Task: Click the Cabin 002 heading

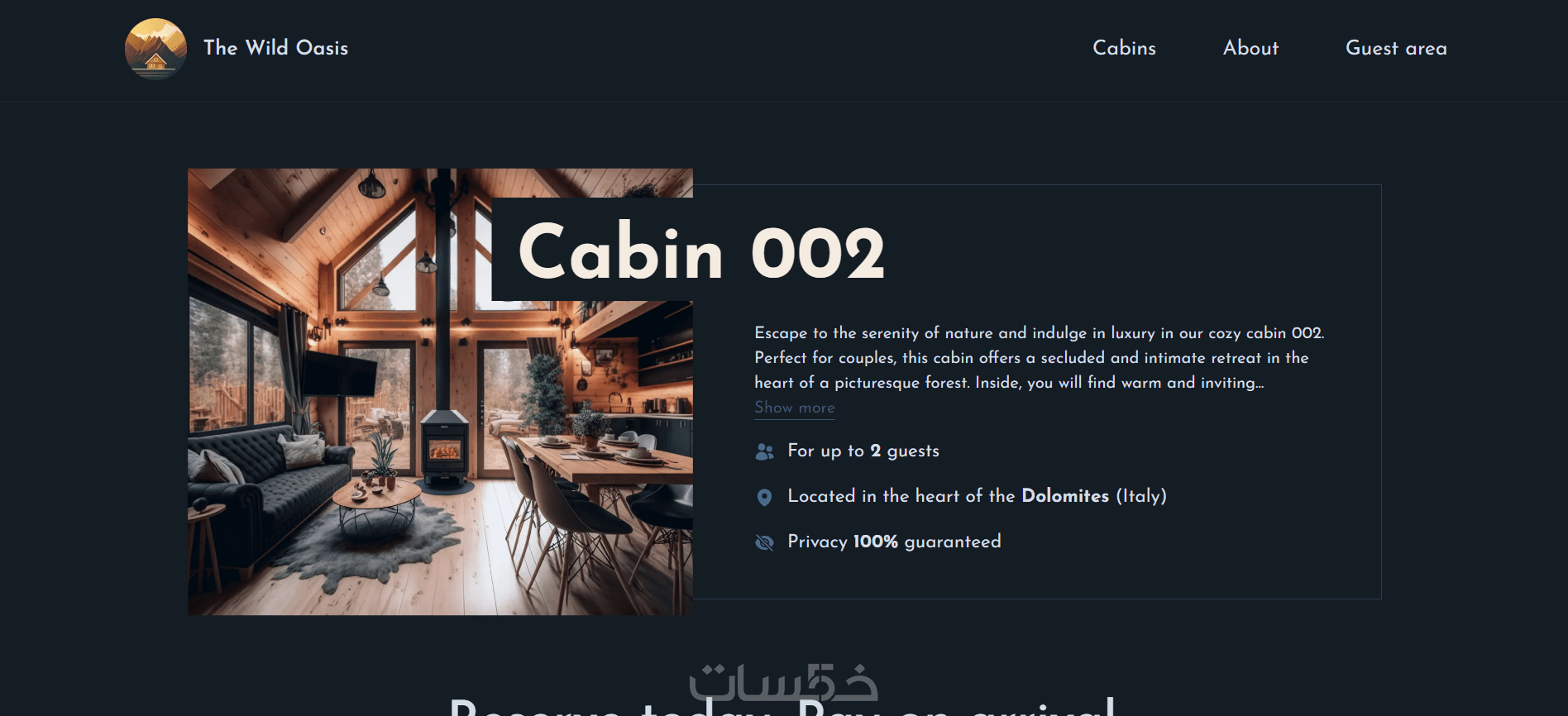Action: 700,252
